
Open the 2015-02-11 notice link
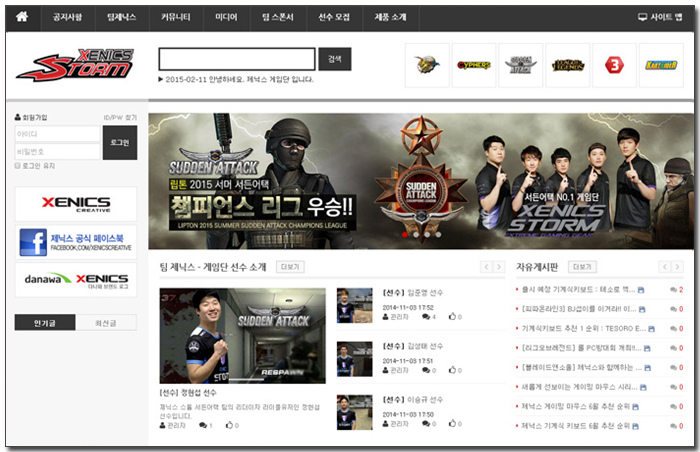[236, 80]
